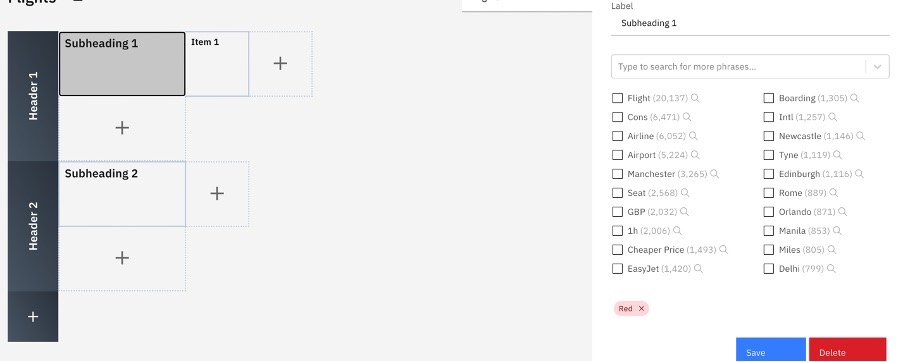Click the magnifier icon next to Flight
This screenshot has height=362, width=904.
pyautogui.click(x=695, y=98)
